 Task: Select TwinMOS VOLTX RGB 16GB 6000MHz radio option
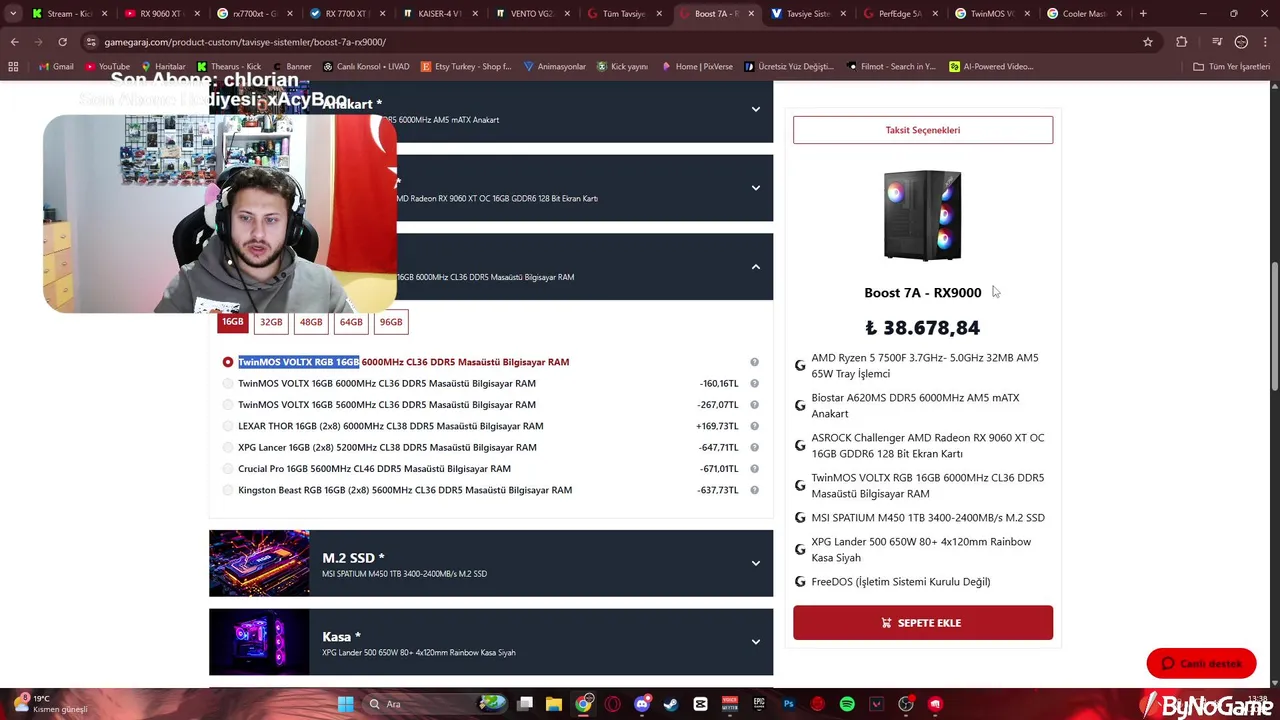[x=228, y=362]
